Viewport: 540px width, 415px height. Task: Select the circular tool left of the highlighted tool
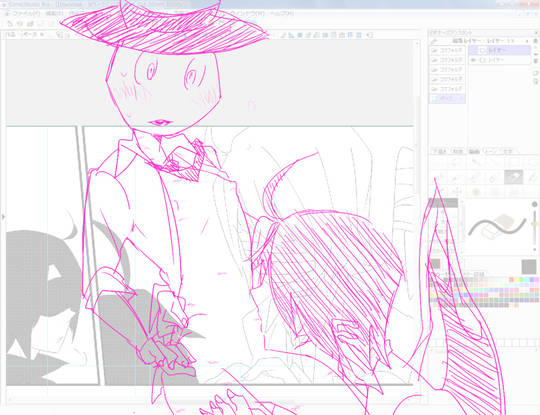tap(494, 178)
